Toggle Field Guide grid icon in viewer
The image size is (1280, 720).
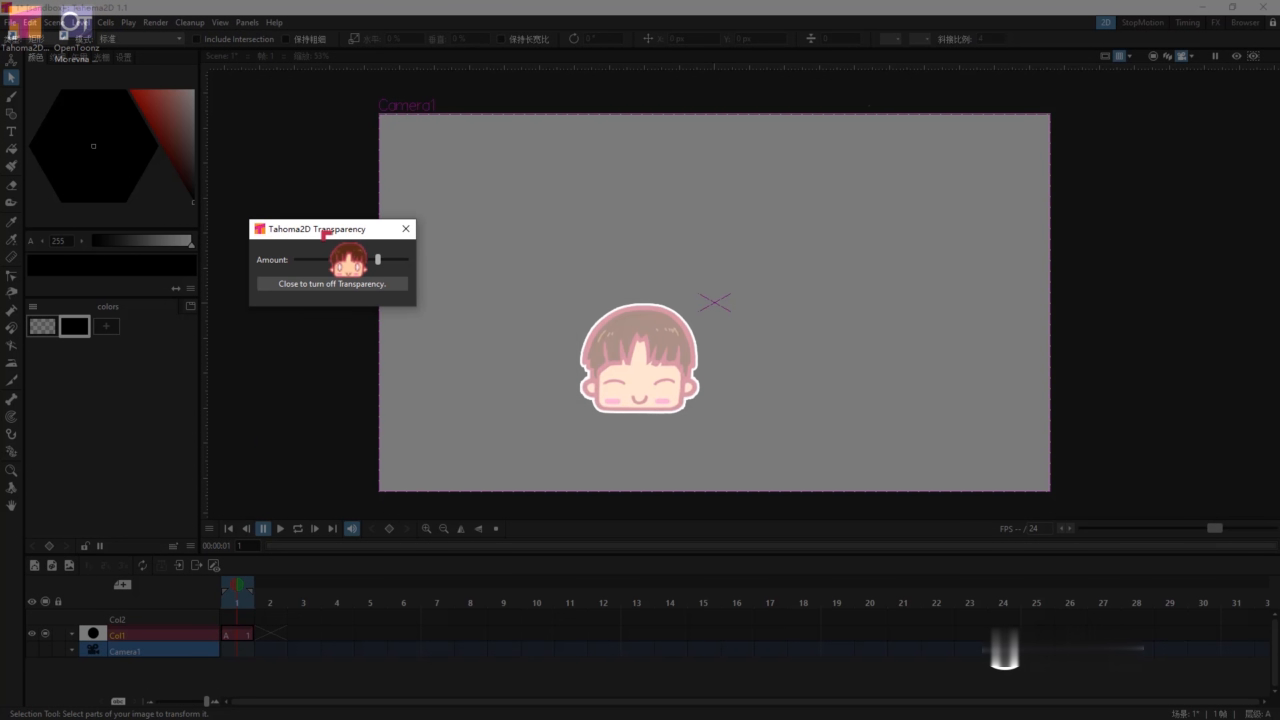(1119, 56)
